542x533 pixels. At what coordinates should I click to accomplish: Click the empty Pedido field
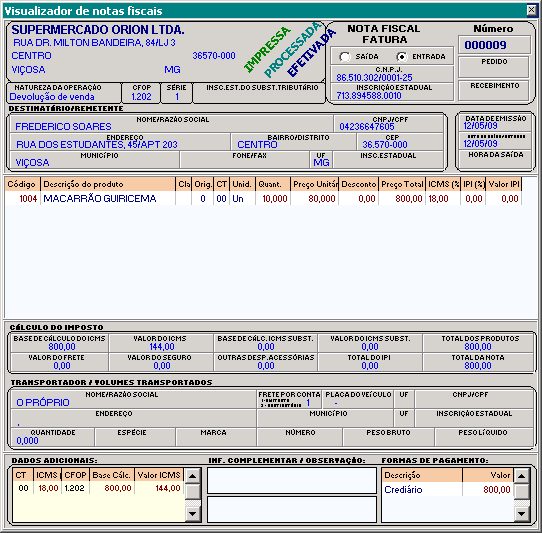coord(494,70)
